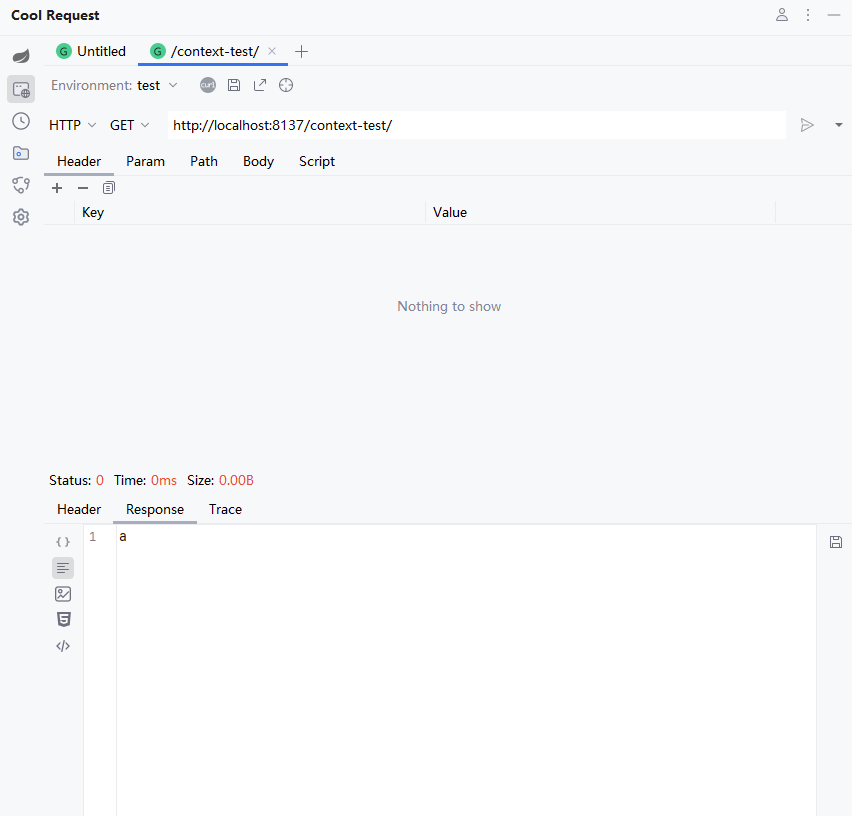852x816 pixels.
Task: Close the /context-test/ request tab
Action: (272, 51)
